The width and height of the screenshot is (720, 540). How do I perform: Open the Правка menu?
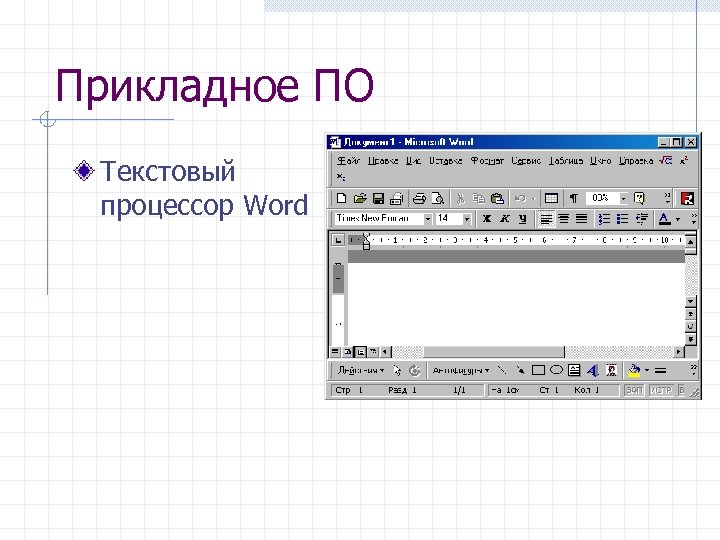click(383, 161)
